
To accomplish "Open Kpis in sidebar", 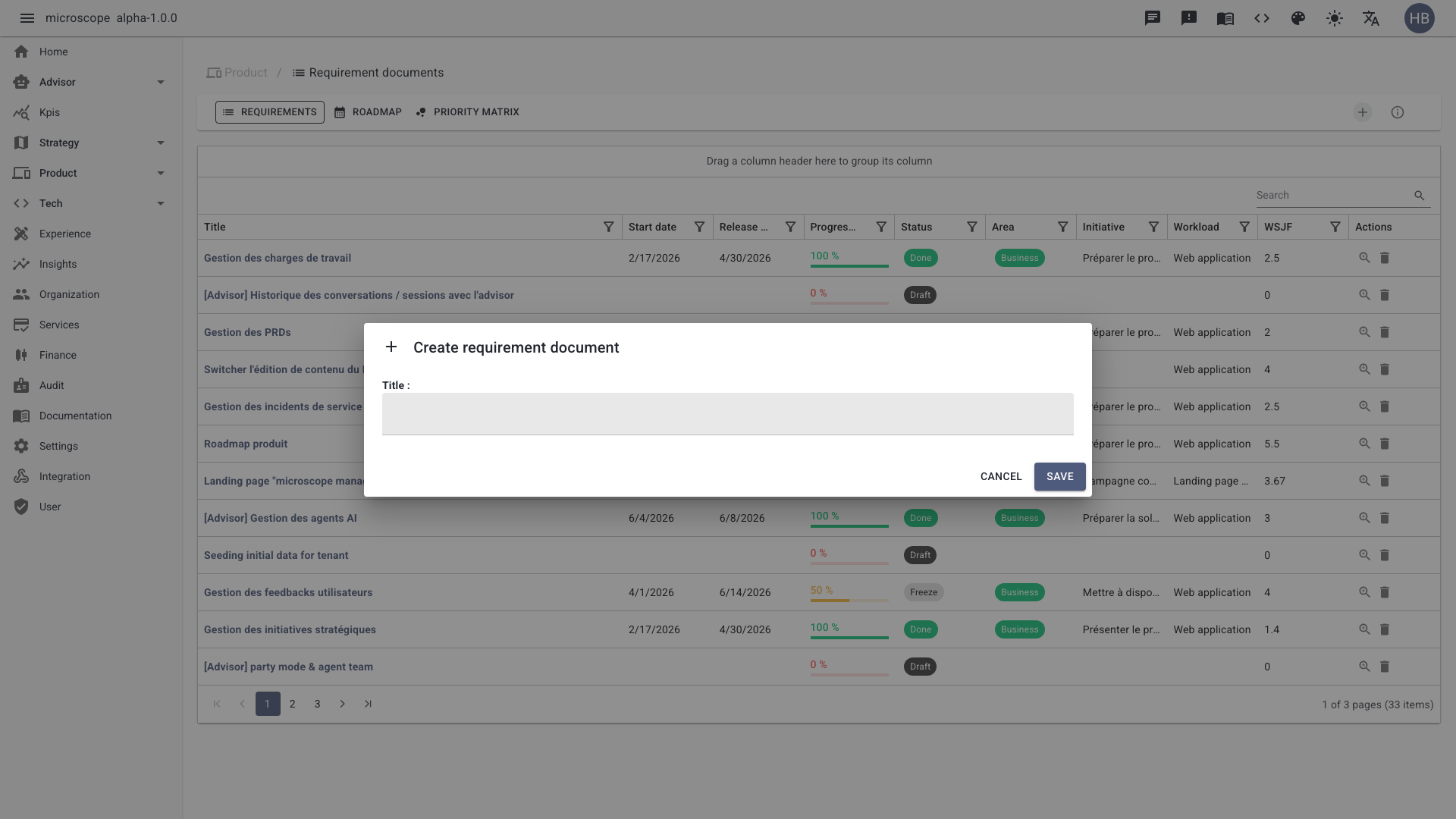I will click(x=91, y=112).
